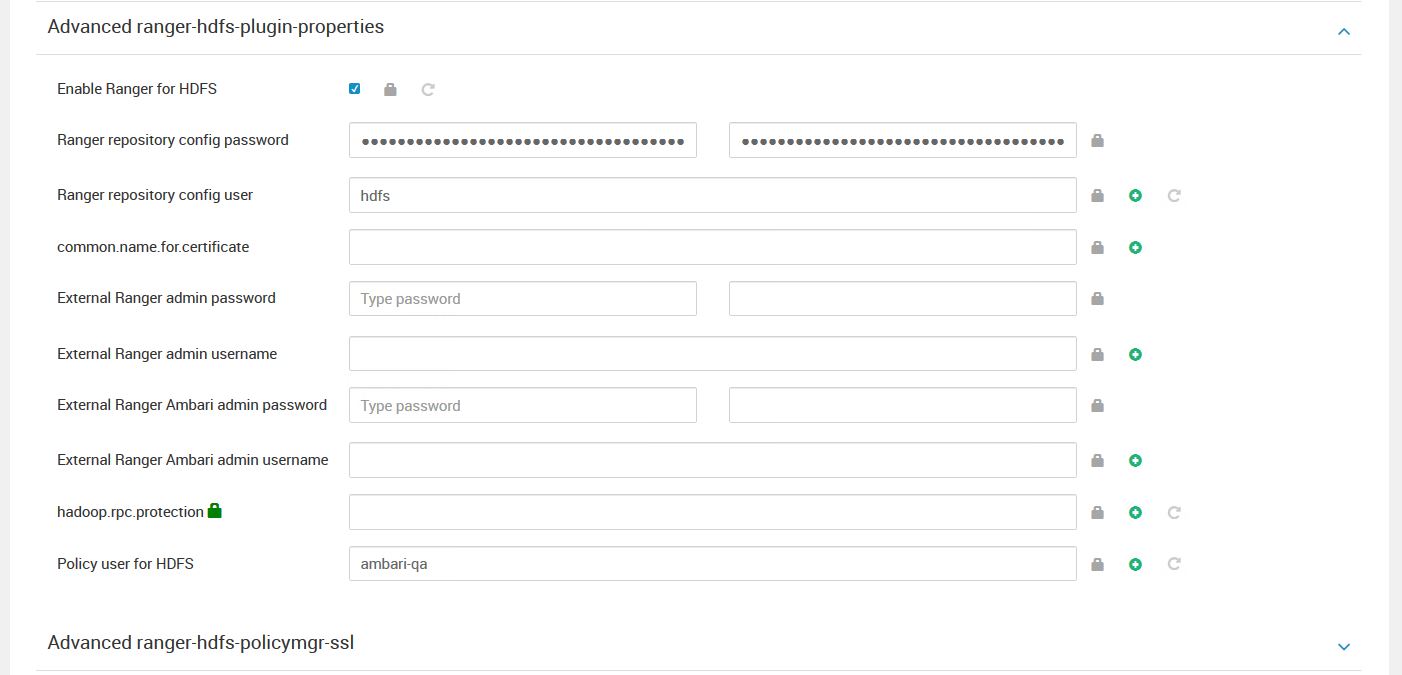Image resolution: width=1402 pixels, height=675 pixels.
Task: Click the padlock beside External Ranger Ambari admin password
Action: click(1097, 405)
